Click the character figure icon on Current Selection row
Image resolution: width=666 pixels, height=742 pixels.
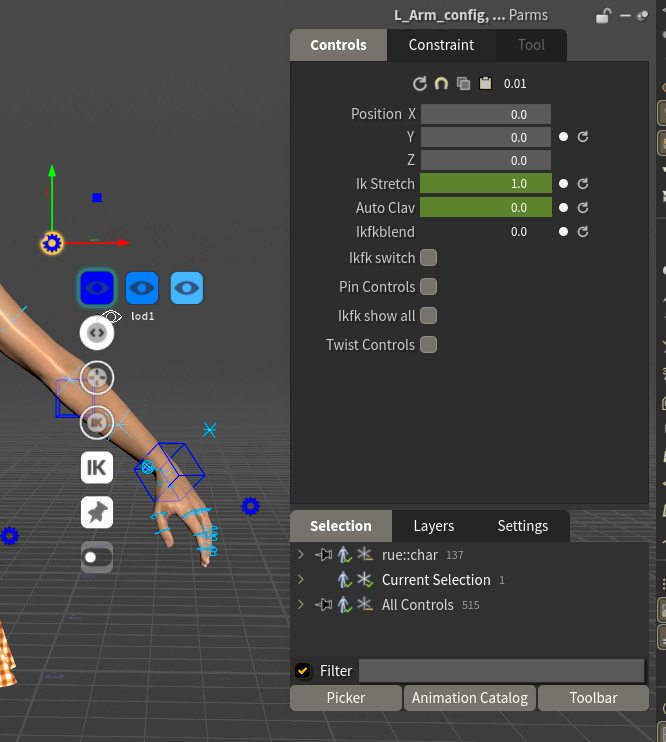click(x=345, y=580)
